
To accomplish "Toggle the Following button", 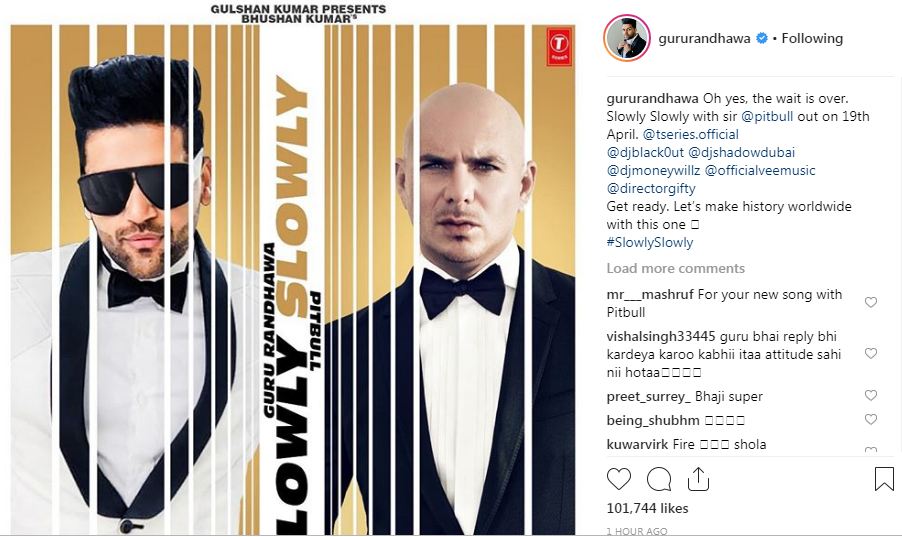I will [812, 39].
